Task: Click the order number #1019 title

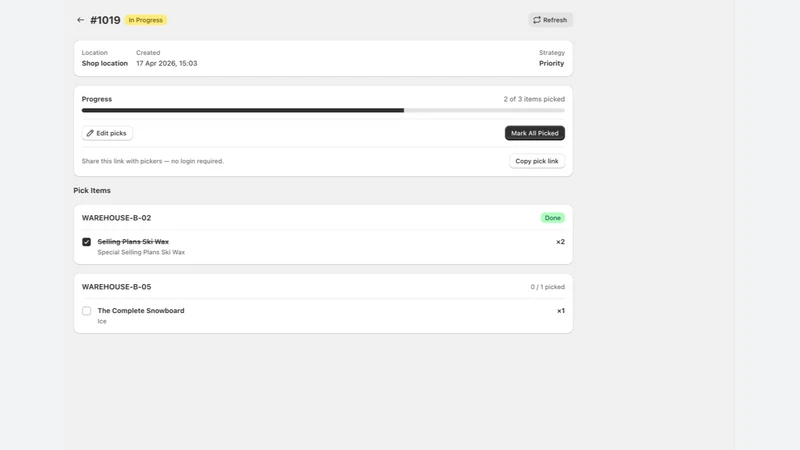Action: (105, 20)
